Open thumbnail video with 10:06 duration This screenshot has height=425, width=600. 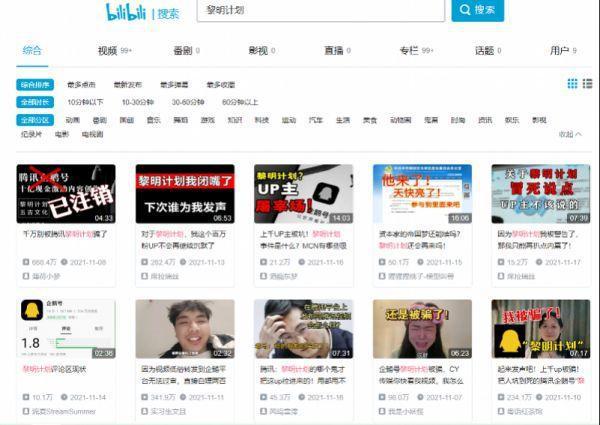point(422,194)
